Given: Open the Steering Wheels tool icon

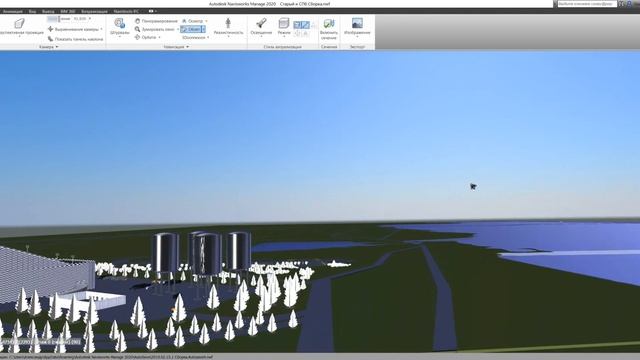Looking at the screenshot, I should click(120, 23).
